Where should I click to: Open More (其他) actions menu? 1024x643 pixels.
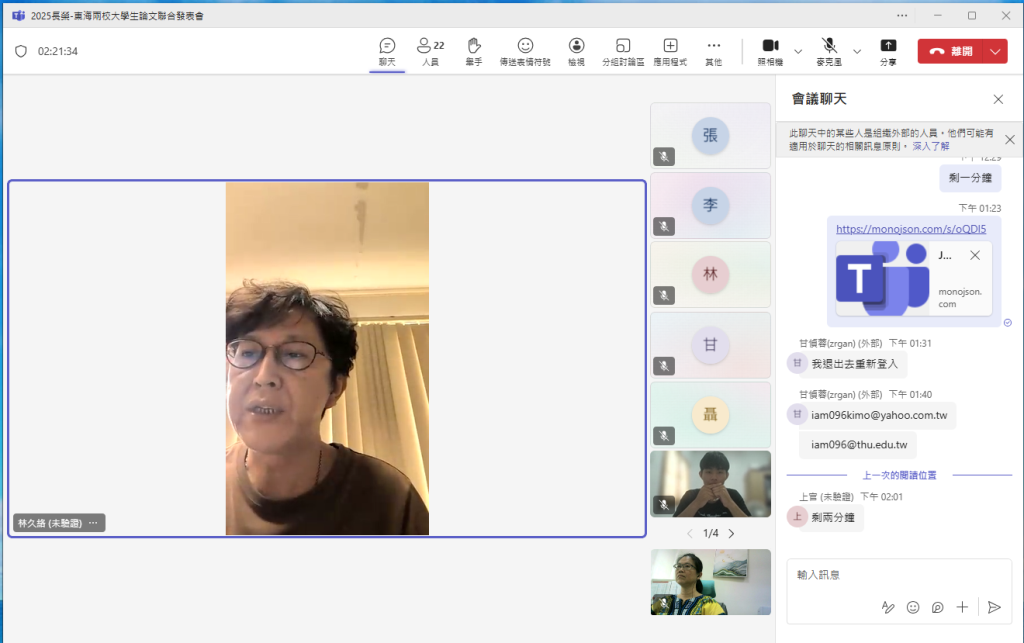(713, 52)
